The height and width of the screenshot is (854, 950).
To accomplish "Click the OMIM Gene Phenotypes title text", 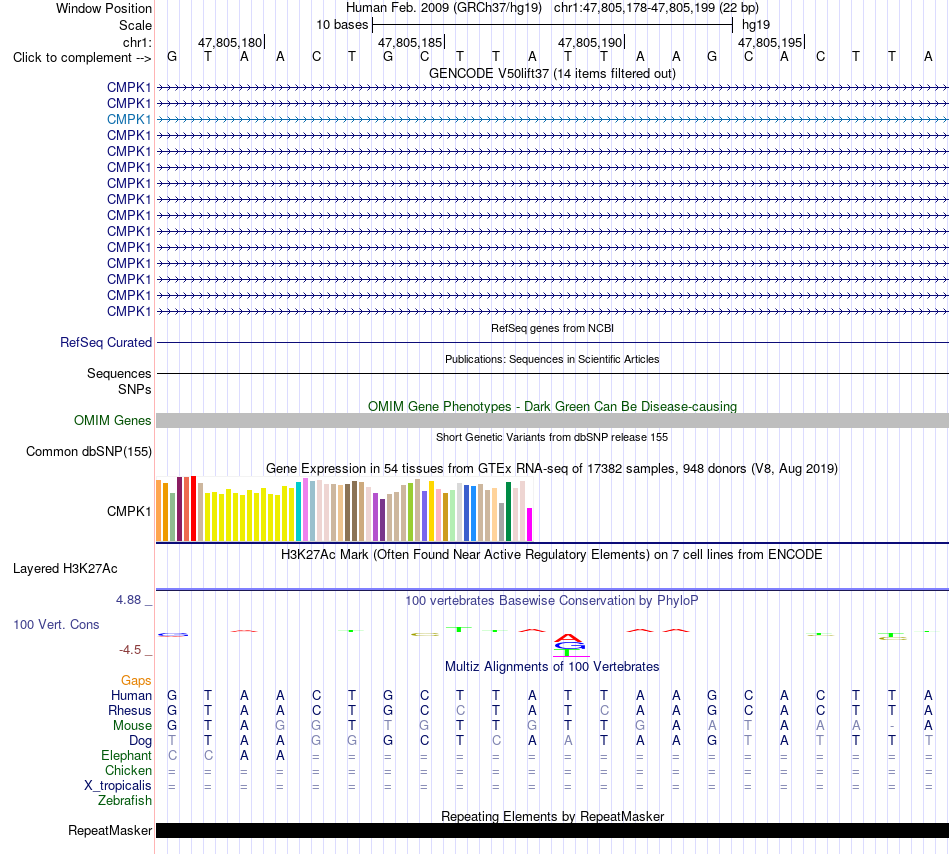I will tap(553, 406).
